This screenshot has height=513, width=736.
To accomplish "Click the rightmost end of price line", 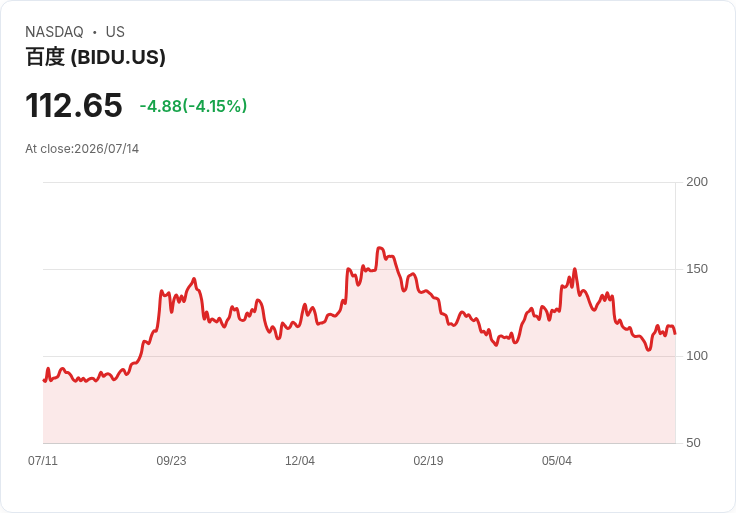I will [x=675, y=334].
